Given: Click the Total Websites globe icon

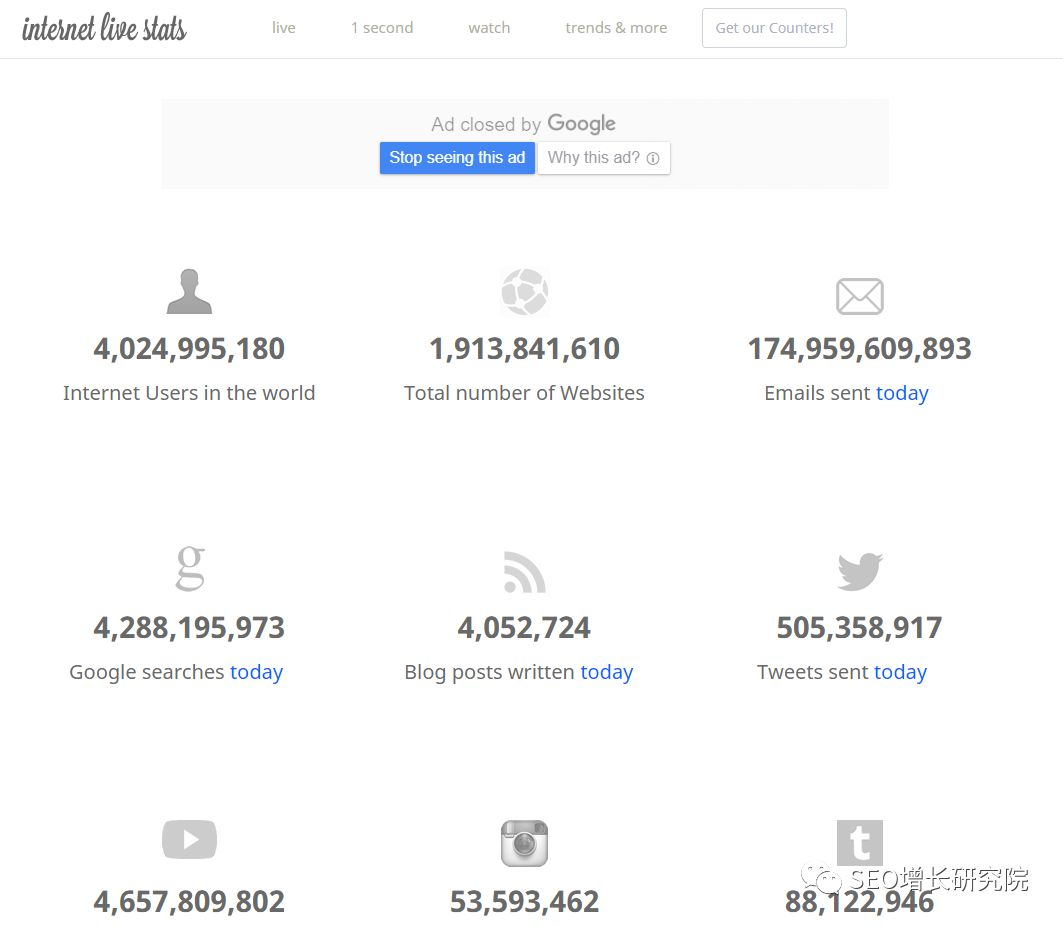Looking at the screenshot, I should (x=525, y=291).
